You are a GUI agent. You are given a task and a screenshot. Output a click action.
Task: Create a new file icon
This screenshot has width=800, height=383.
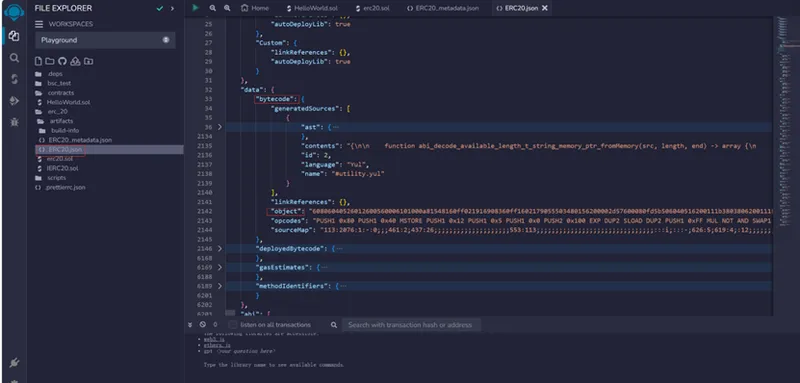(38, 61)
